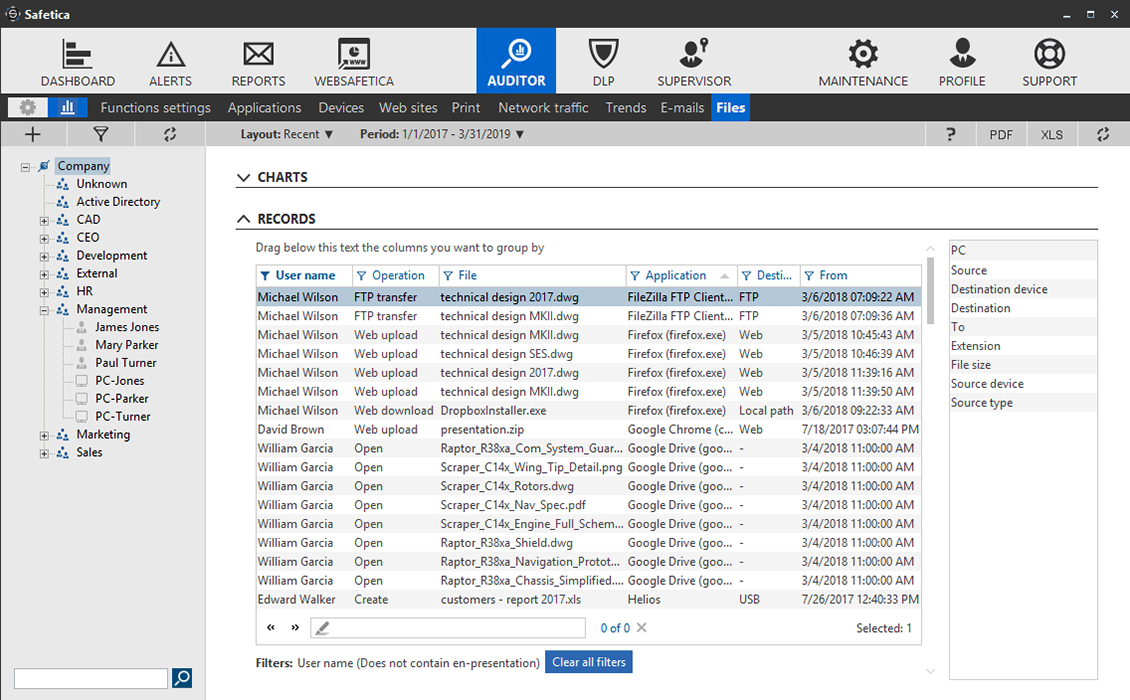Expand the CEO group

click(44, 239)
